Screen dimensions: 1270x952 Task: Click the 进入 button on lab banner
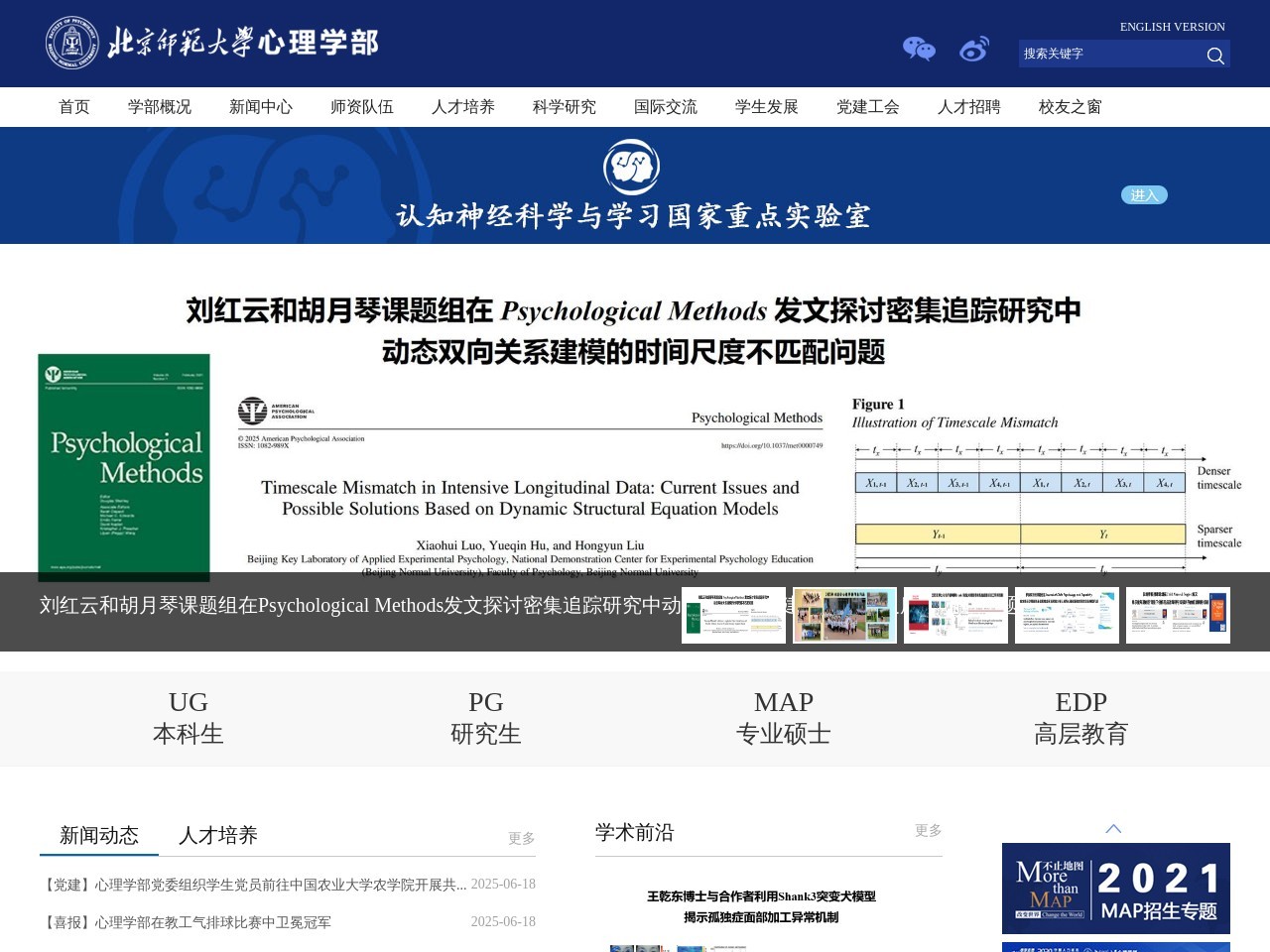coord(1144,195)
